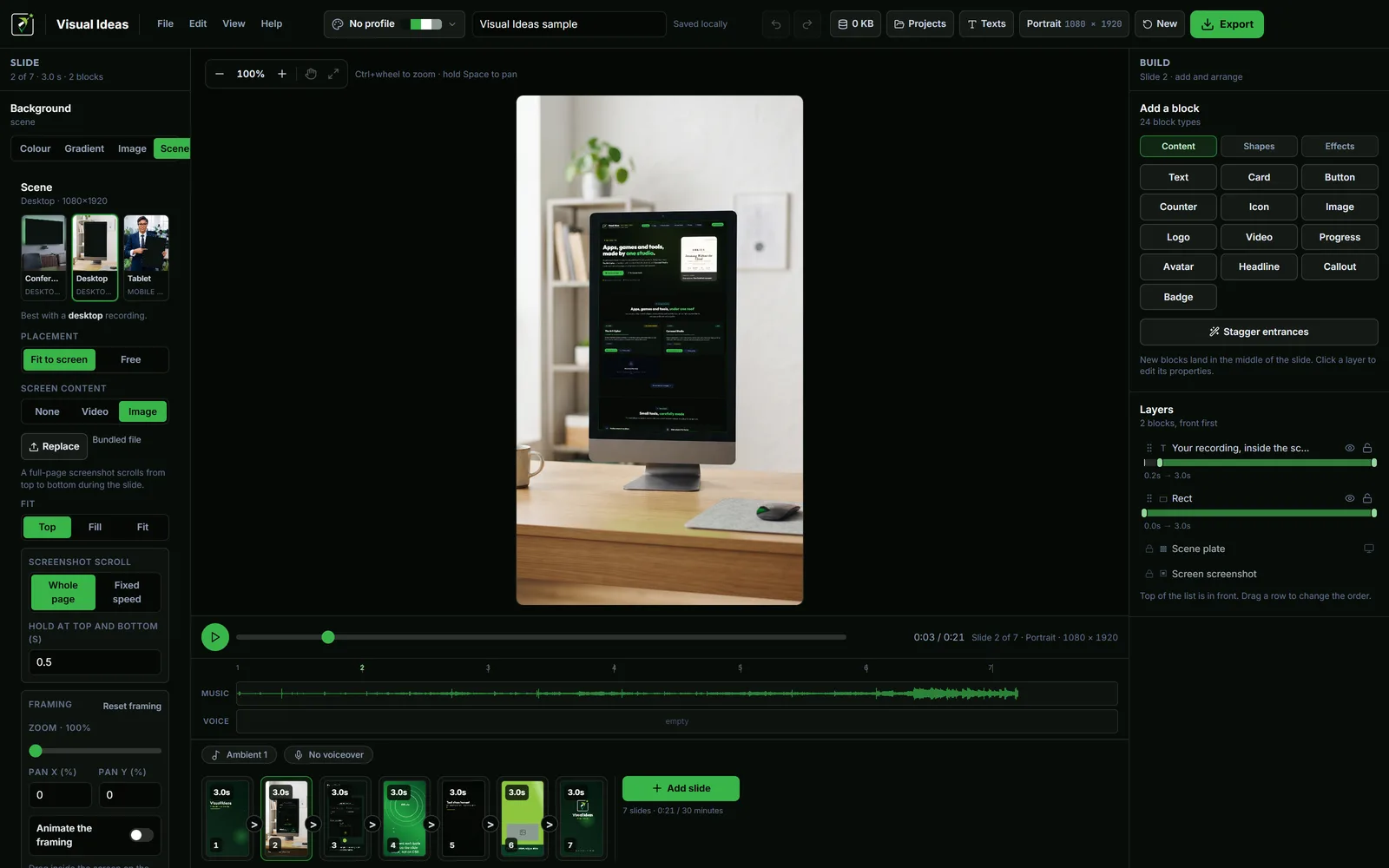Click the Scene plate monitor icon
Screen dimensions: 1389x868
tap(1369, 549)
